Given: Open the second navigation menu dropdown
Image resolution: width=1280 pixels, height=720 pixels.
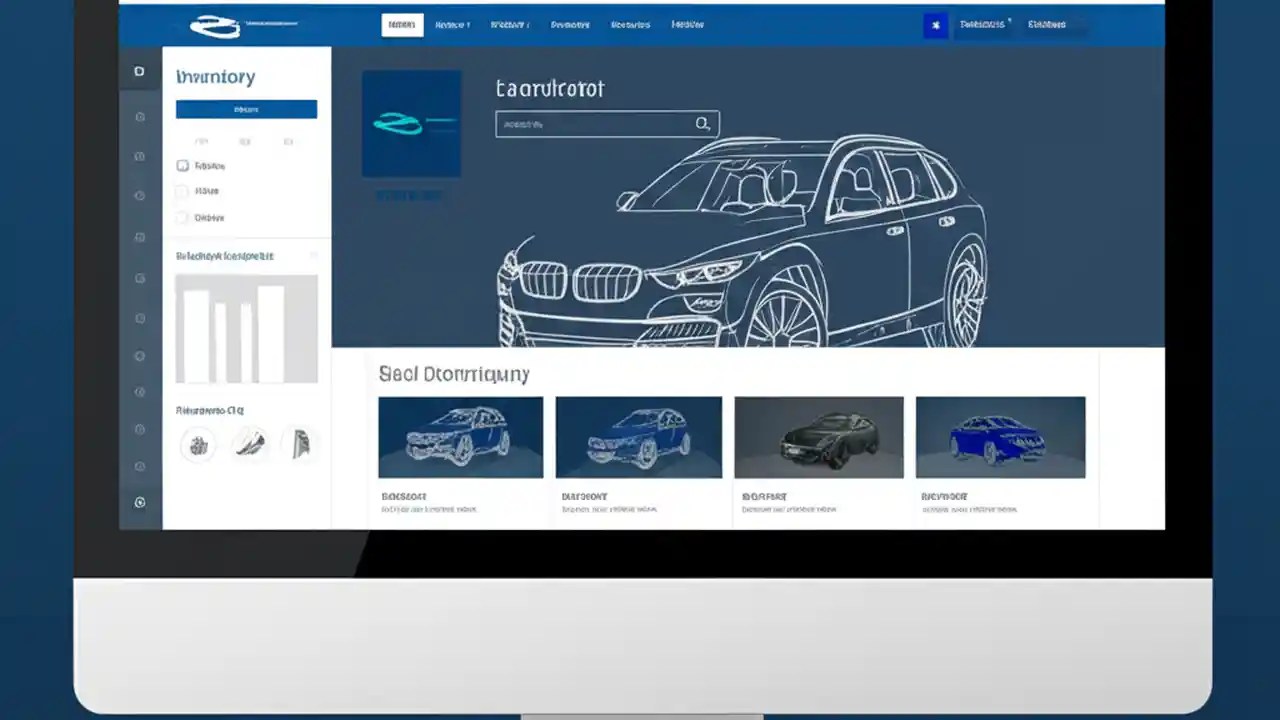Looking at the screenshot, I should [452, 25].
